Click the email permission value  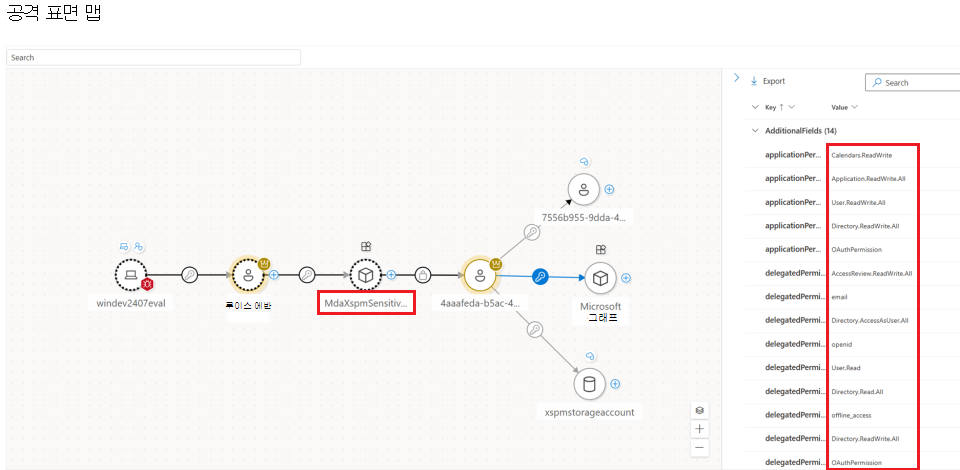pyautogui.click(x=839, y=297)
